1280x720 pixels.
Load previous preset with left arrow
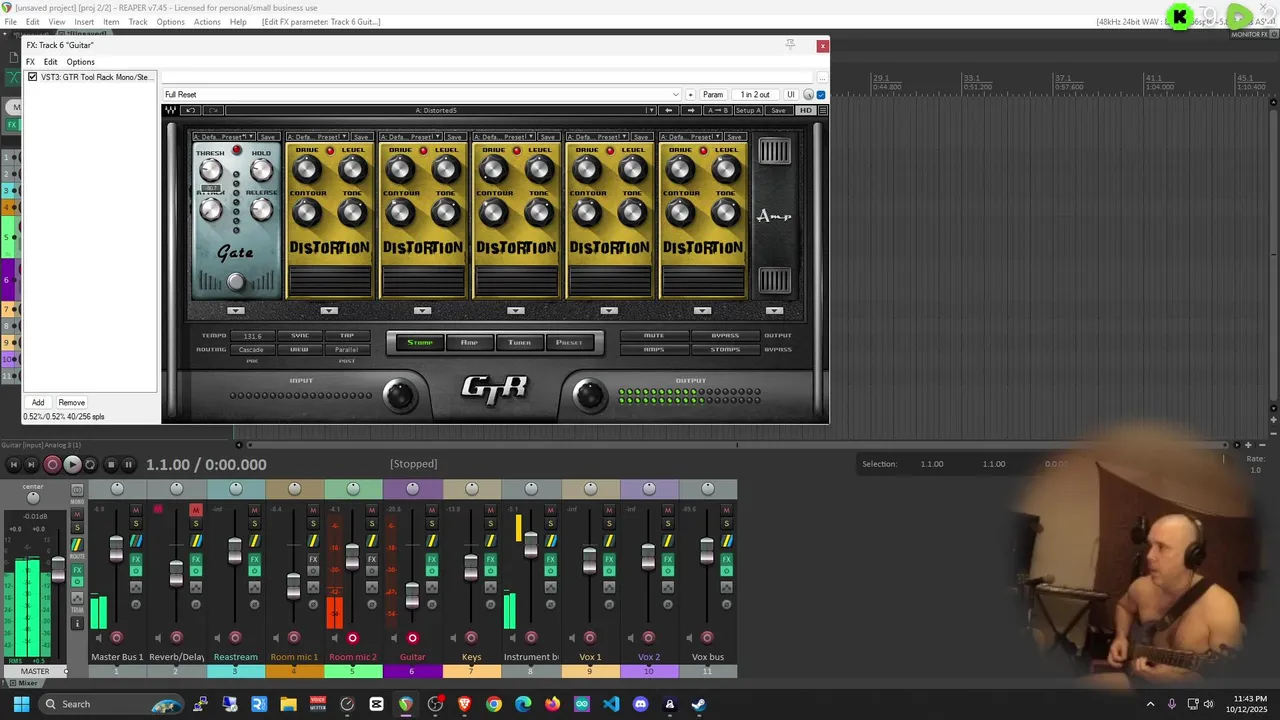point(669,110)
